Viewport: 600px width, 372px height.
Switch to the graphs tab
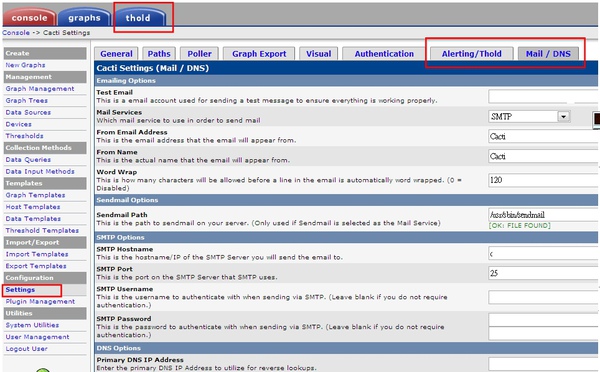click(84, 18)
